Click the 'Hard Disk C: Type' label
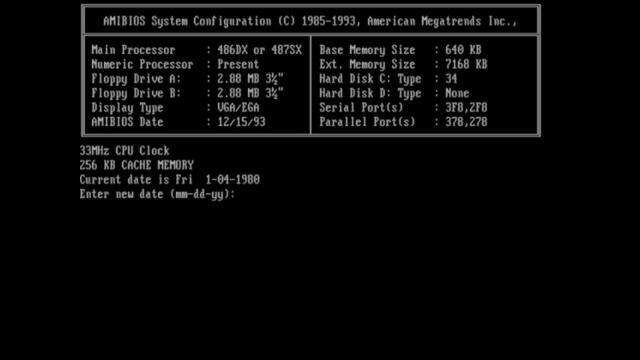 (x=370, y=79)
